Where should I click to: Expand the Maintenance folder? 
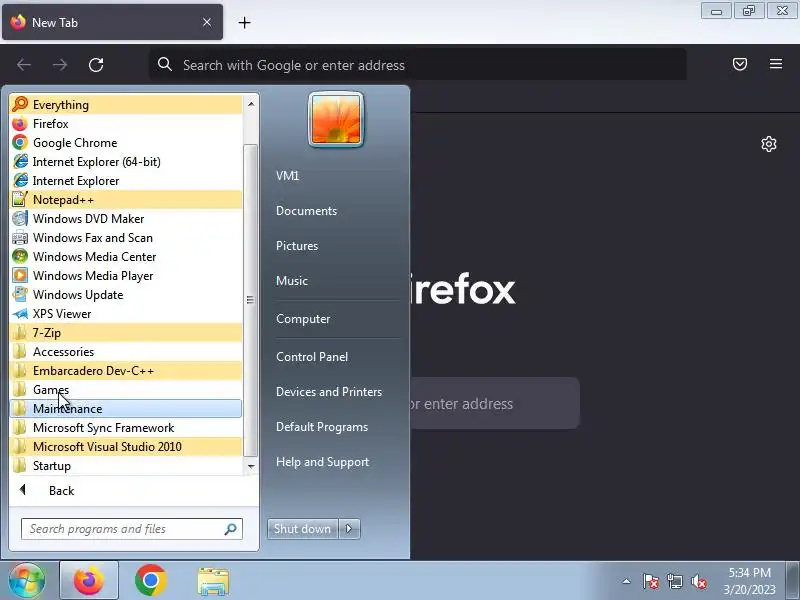click(x=126, y=409)
